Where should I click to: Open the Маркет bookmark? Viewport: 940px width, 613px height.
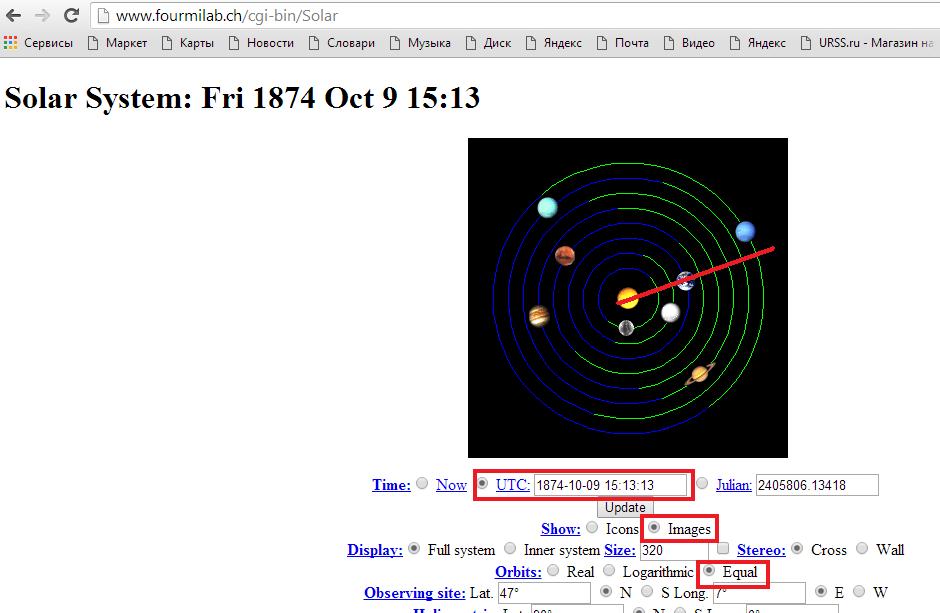[x=117, y=43]
